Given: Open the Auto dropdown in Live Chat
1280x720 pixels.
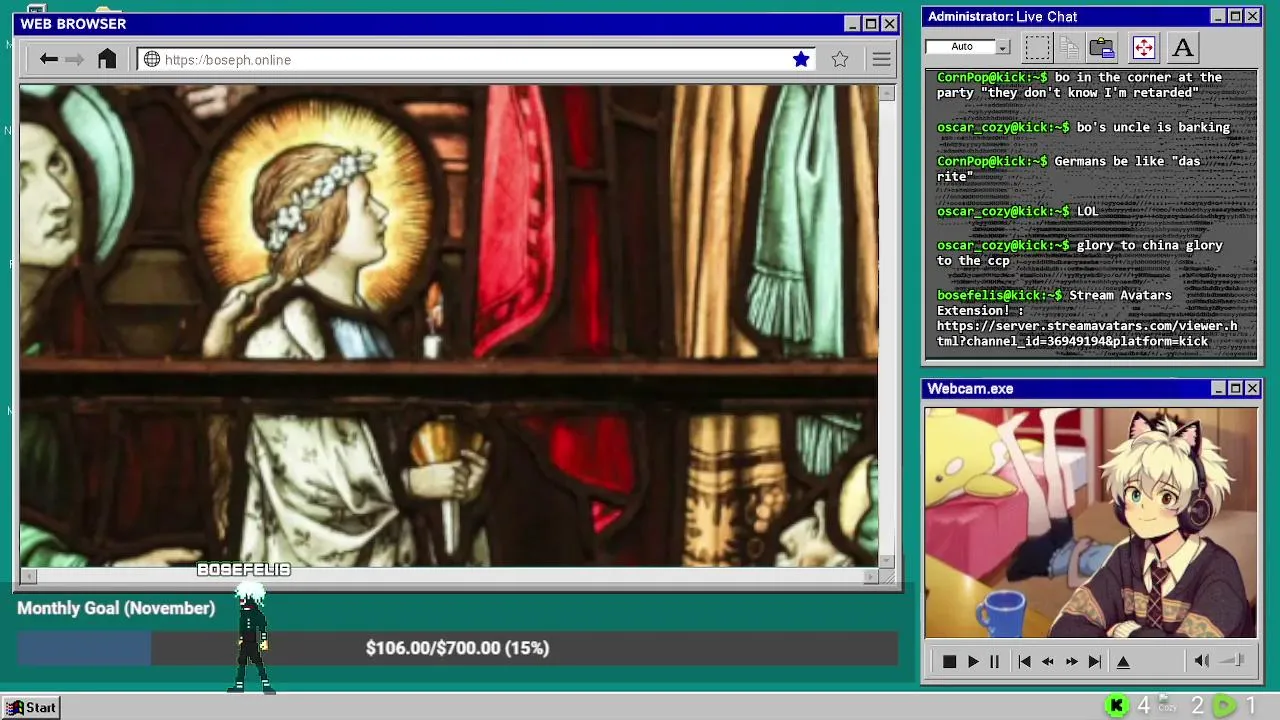Looking at the screenshot, I should (x=1003, y=47).
